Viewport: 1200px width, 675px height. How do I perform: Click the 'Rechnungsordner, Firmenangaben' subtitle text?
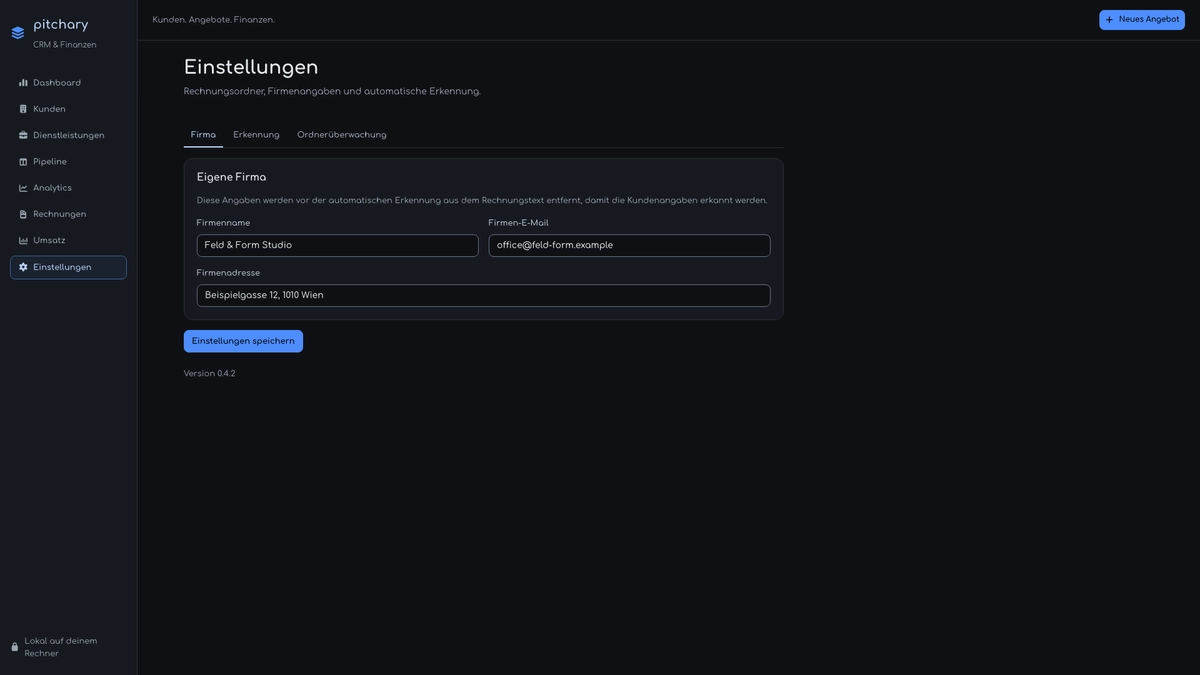[332, 92]
